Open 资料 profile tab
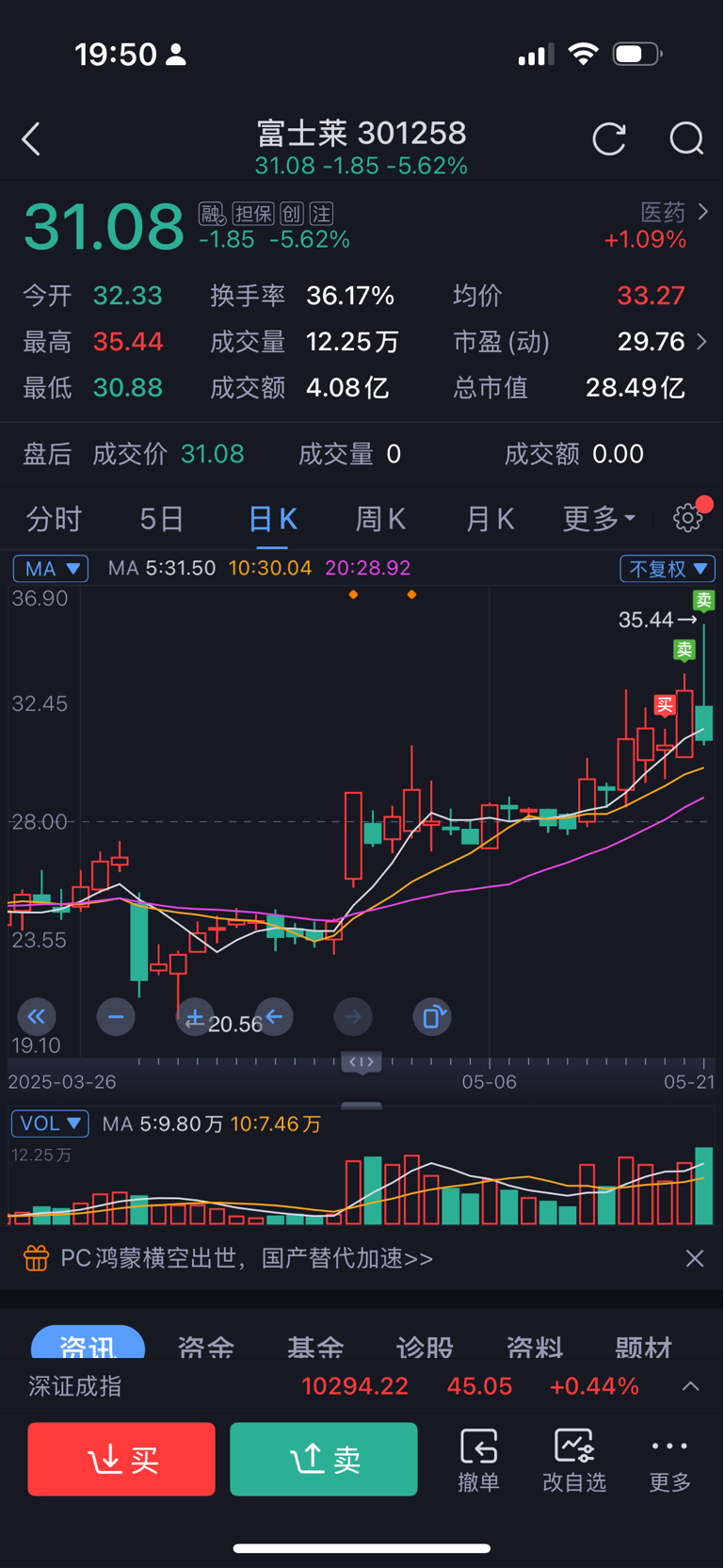724x1568 pixels. 534,1345
